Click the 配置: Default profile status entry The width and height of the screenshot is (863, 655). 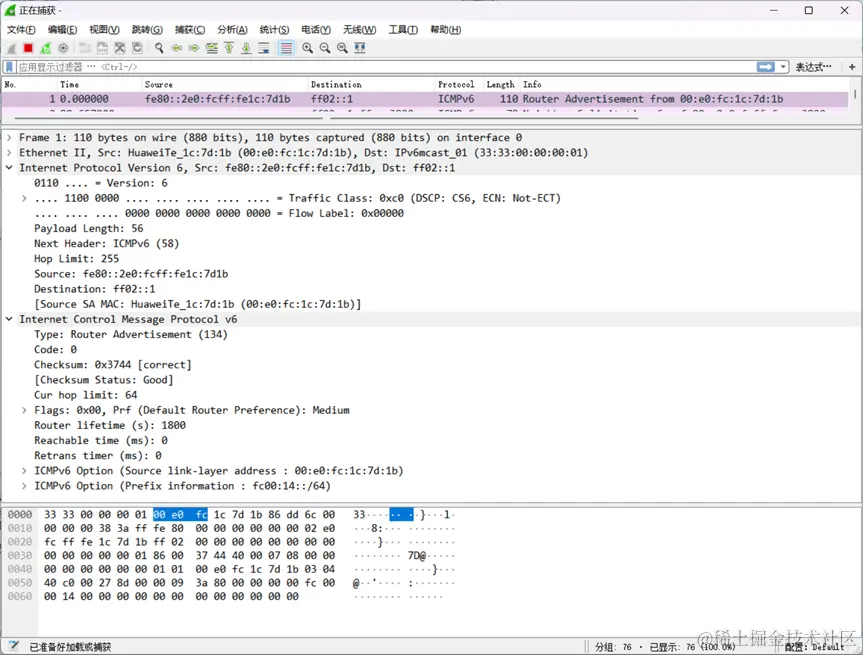click(814, 647)
